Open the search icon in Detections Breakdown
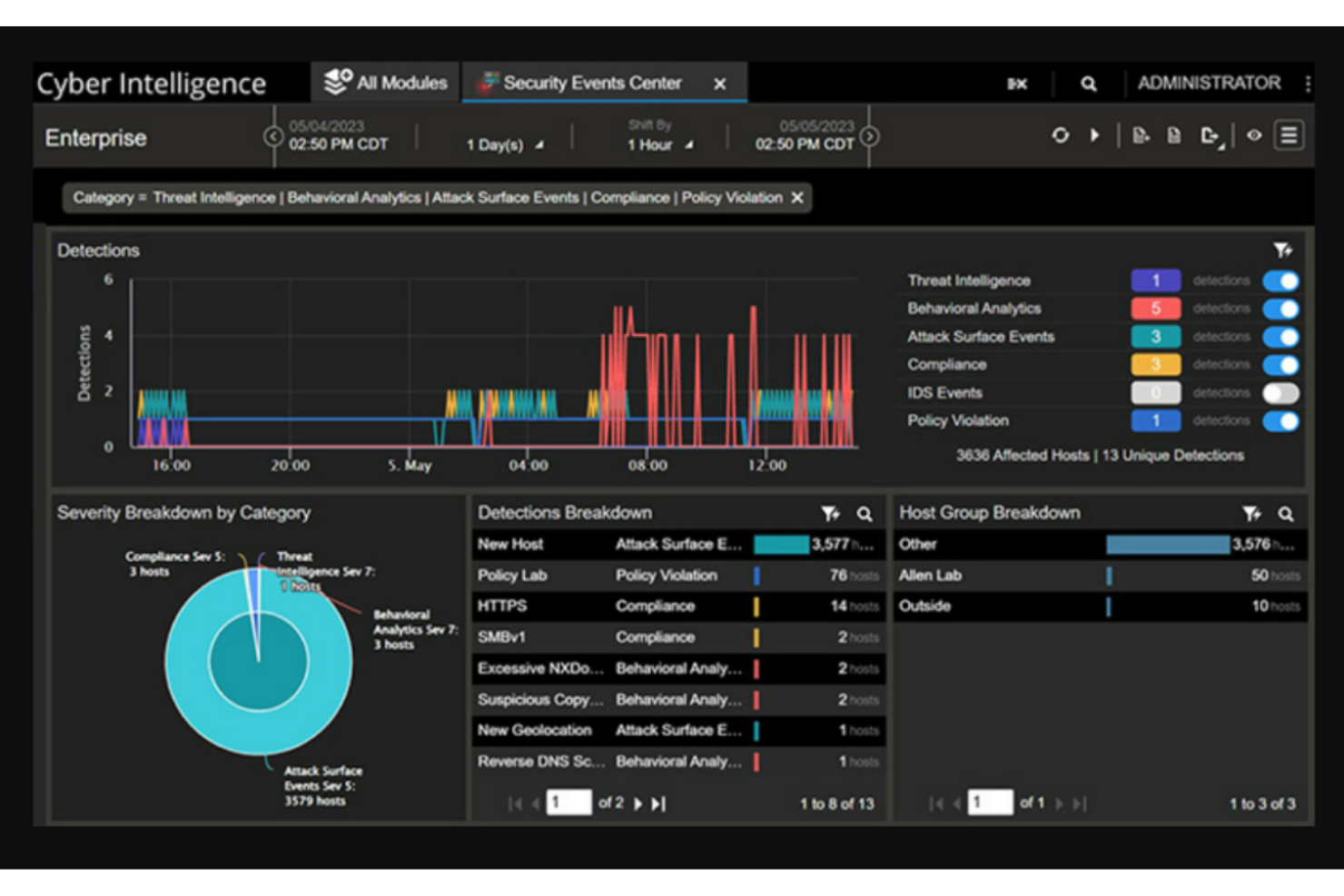Screen dimensions: 1344x896 tap(864, 513)
